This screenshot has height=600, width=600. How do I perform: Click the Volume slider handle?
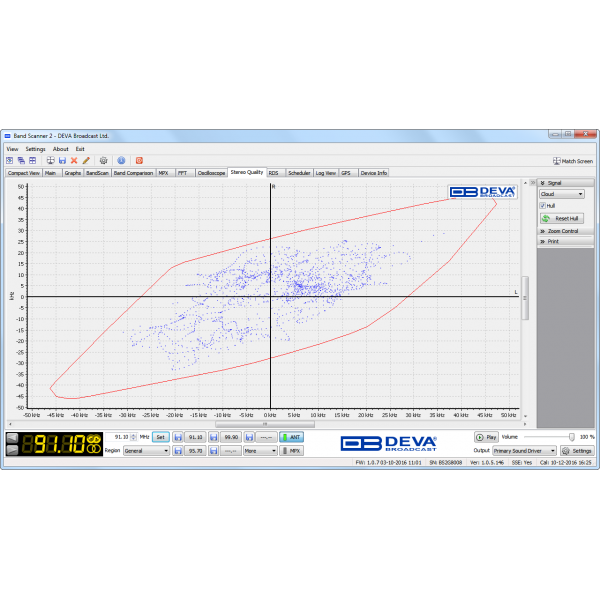pyautogui.click(x=572, y=437)
